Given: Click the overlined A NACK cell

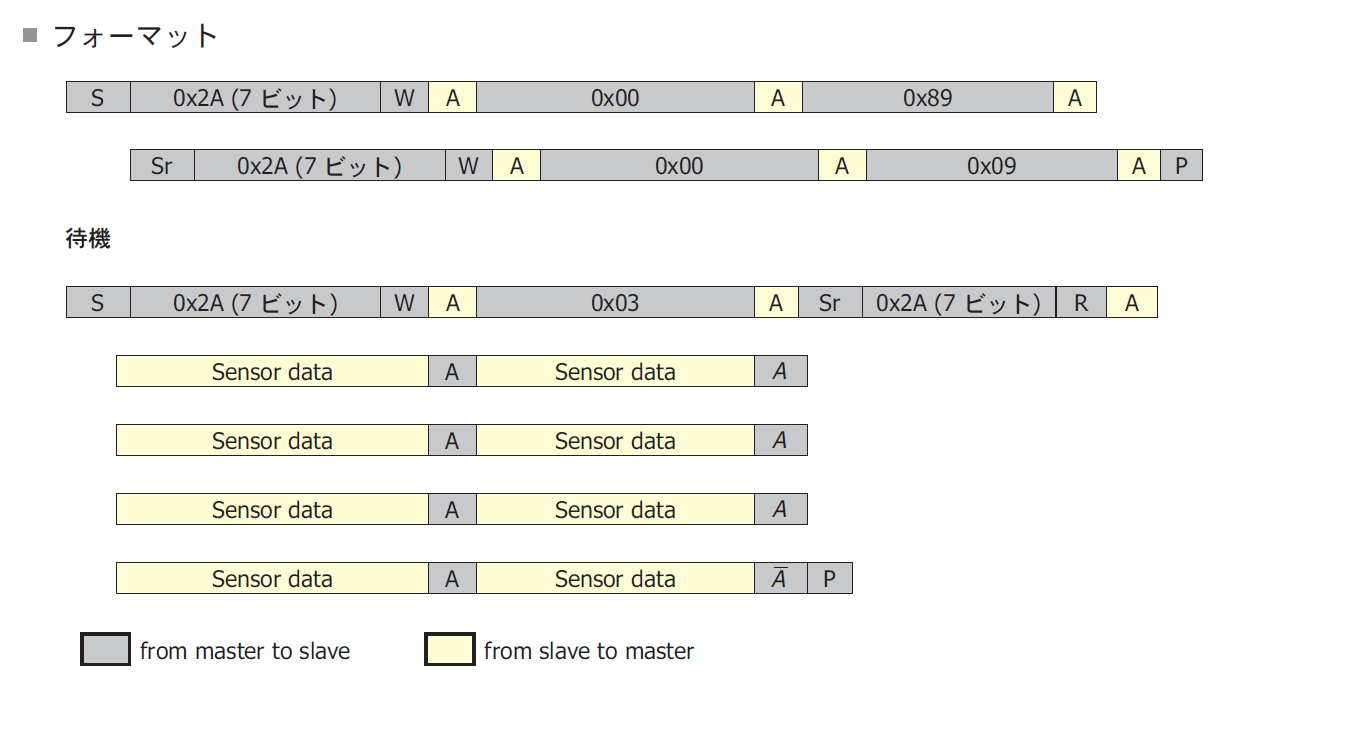Looking at the screenshot, I should click(780, 579).
